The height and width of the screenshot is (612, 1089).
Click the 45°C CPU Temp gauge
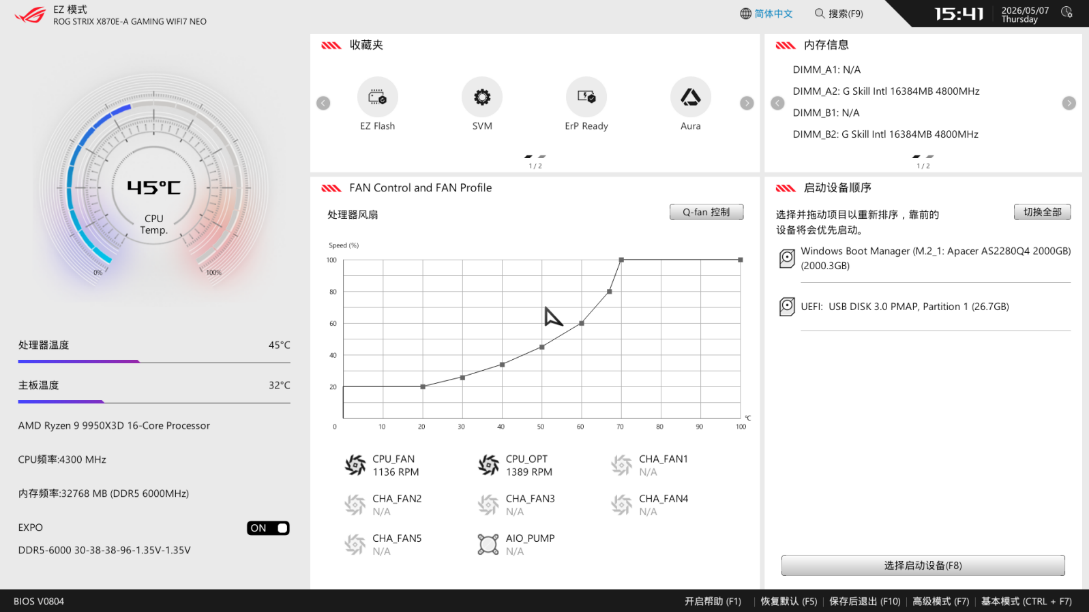tap(153, 188)
